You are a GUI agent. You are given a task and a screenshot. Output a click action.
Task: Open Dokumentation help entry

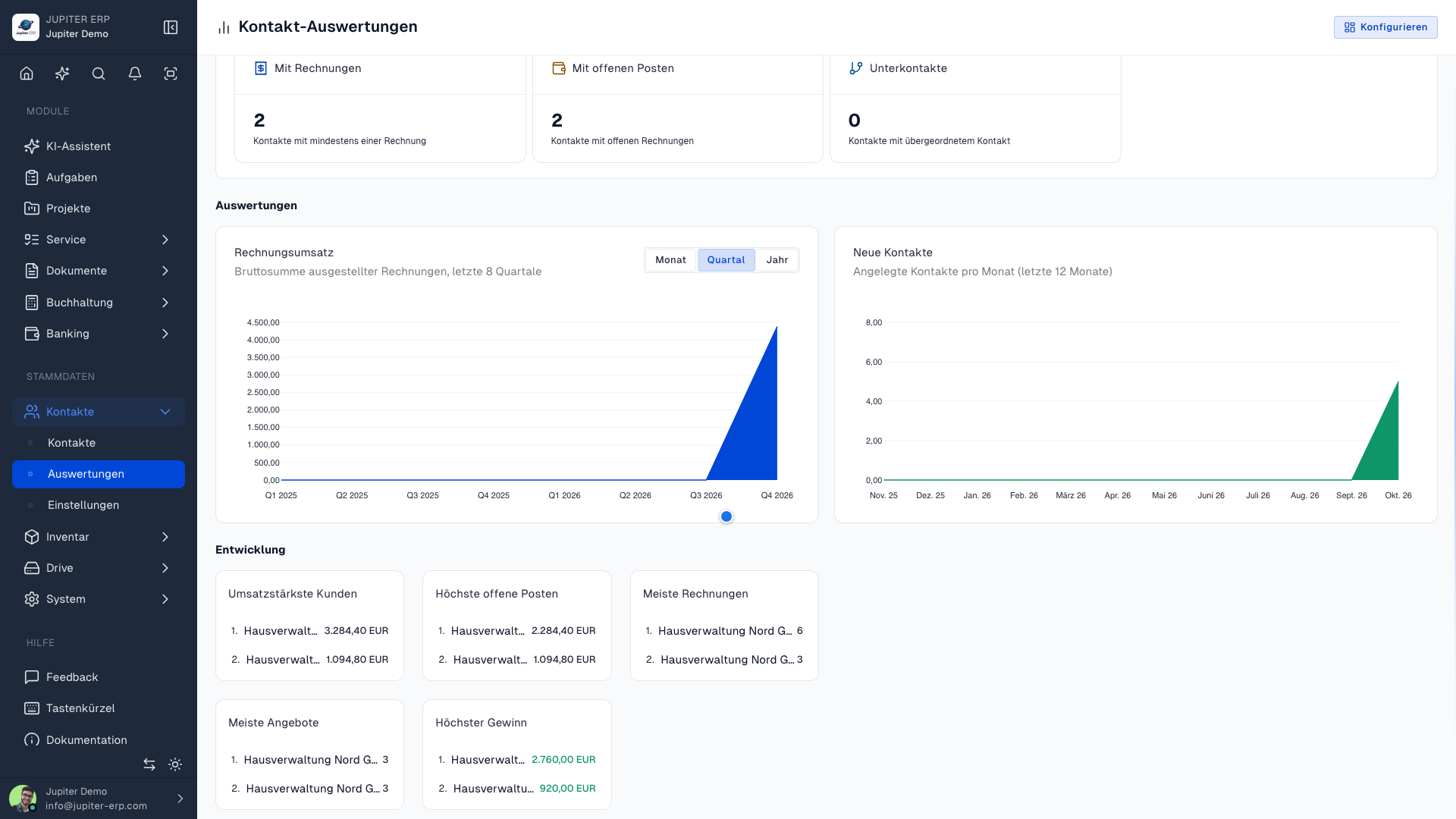click(99, 740)
